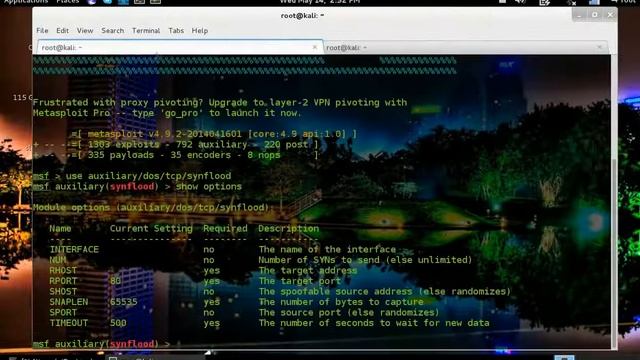Click the SNAPLEN option name

(69, 302)
